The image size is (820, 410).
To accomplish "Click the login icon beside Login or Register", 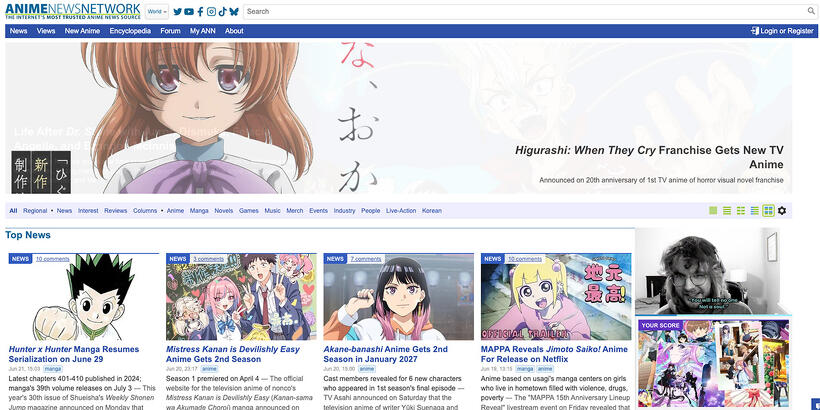I will click(755, 31).
